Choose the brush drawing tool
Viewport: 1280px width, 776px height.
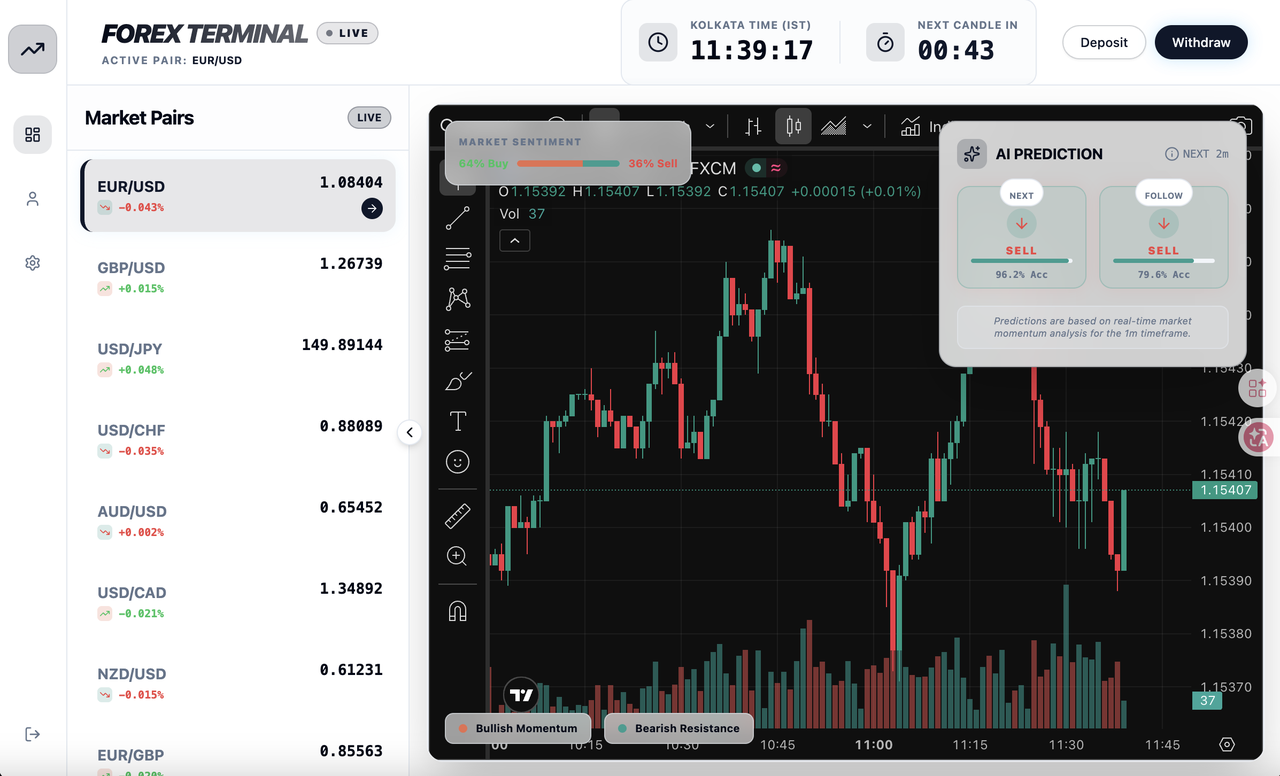458,381
